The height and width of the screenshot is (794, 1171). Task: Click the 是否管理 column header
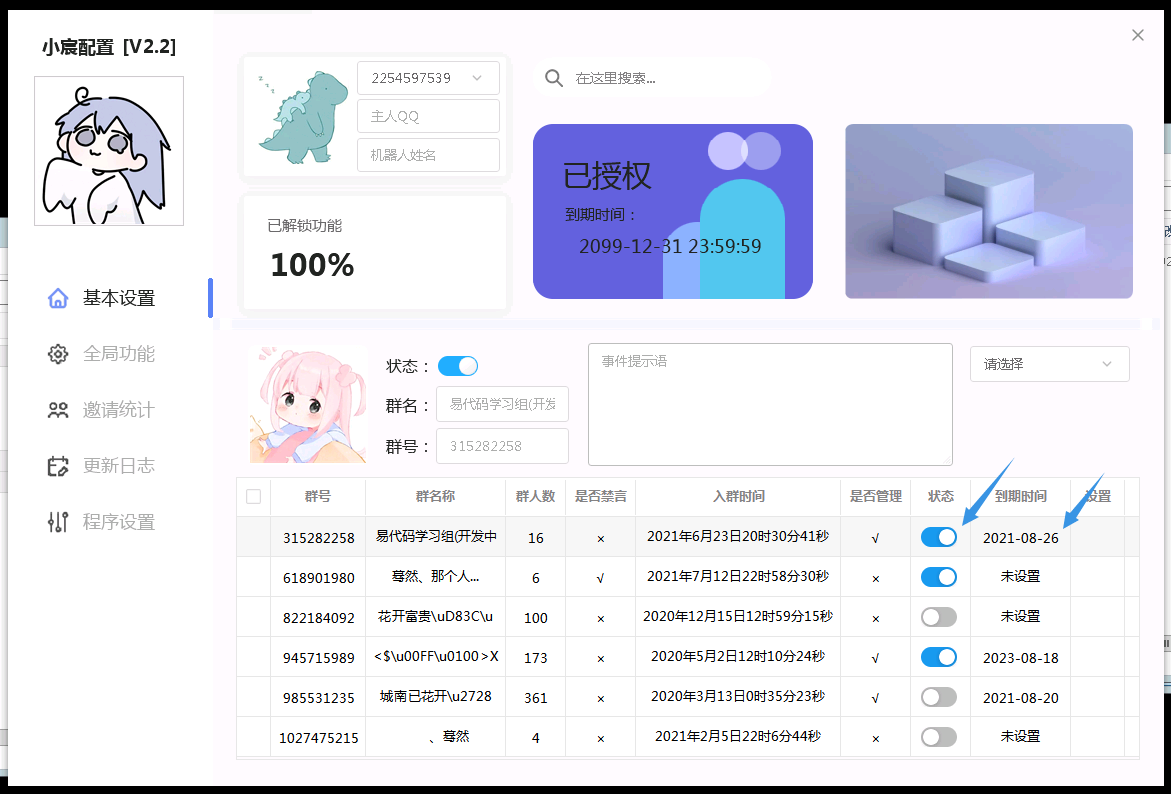(875, 497)
